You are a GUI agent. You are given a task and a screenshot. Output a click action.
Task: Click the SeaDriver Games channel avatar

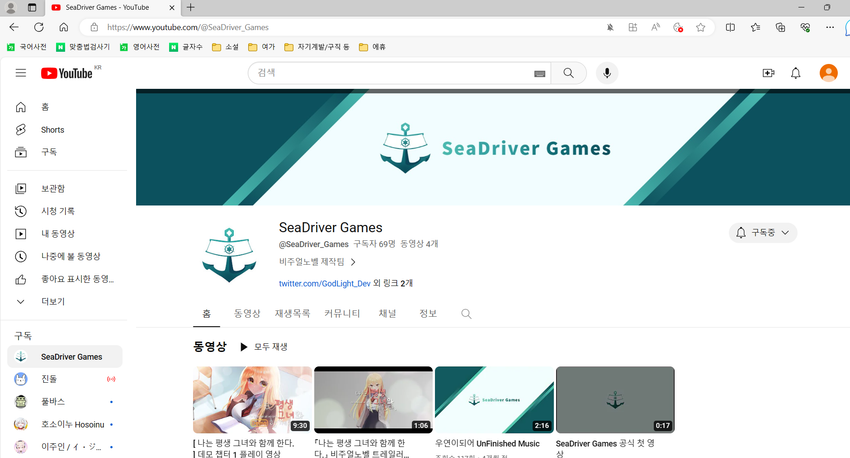[229, 255]
